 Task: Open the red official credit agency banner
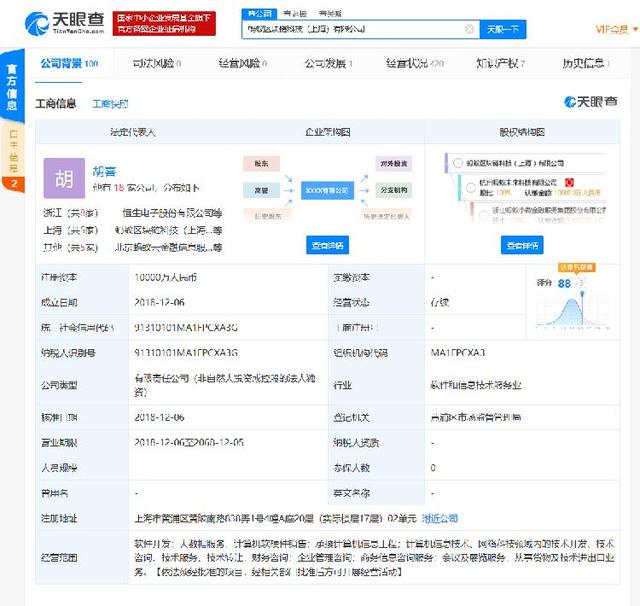point(164,24)
